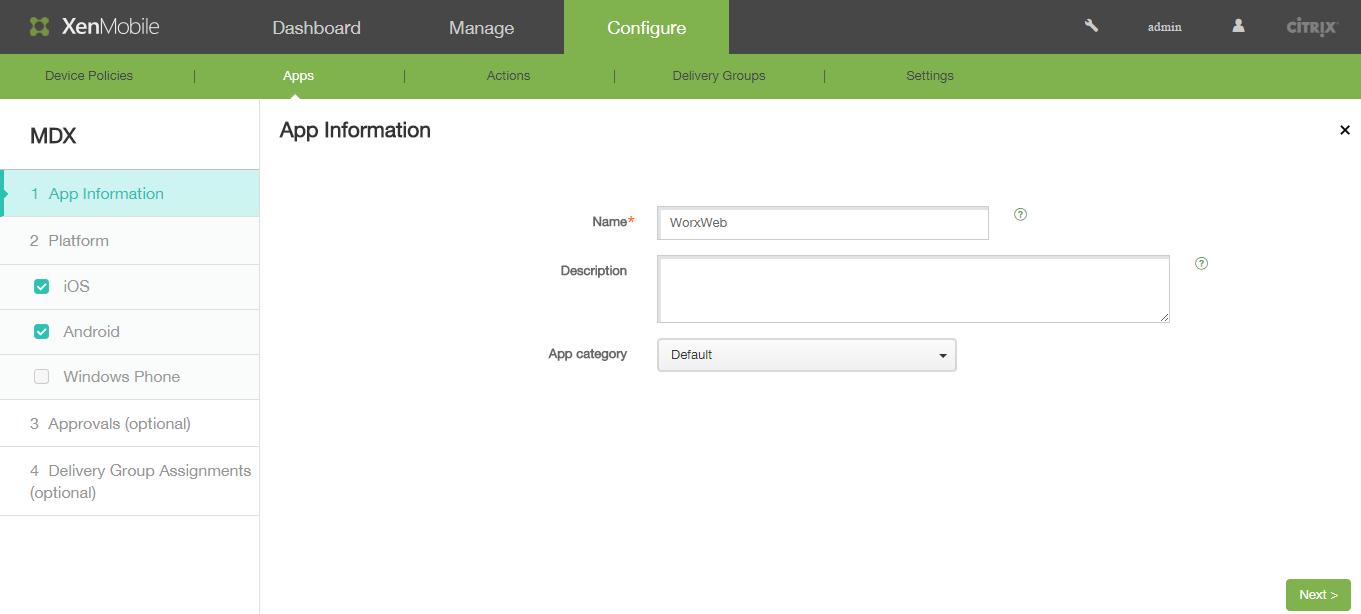Show help for the Name field
The height and width of the screenshot is (614, 1361).
coord(1020,214)
